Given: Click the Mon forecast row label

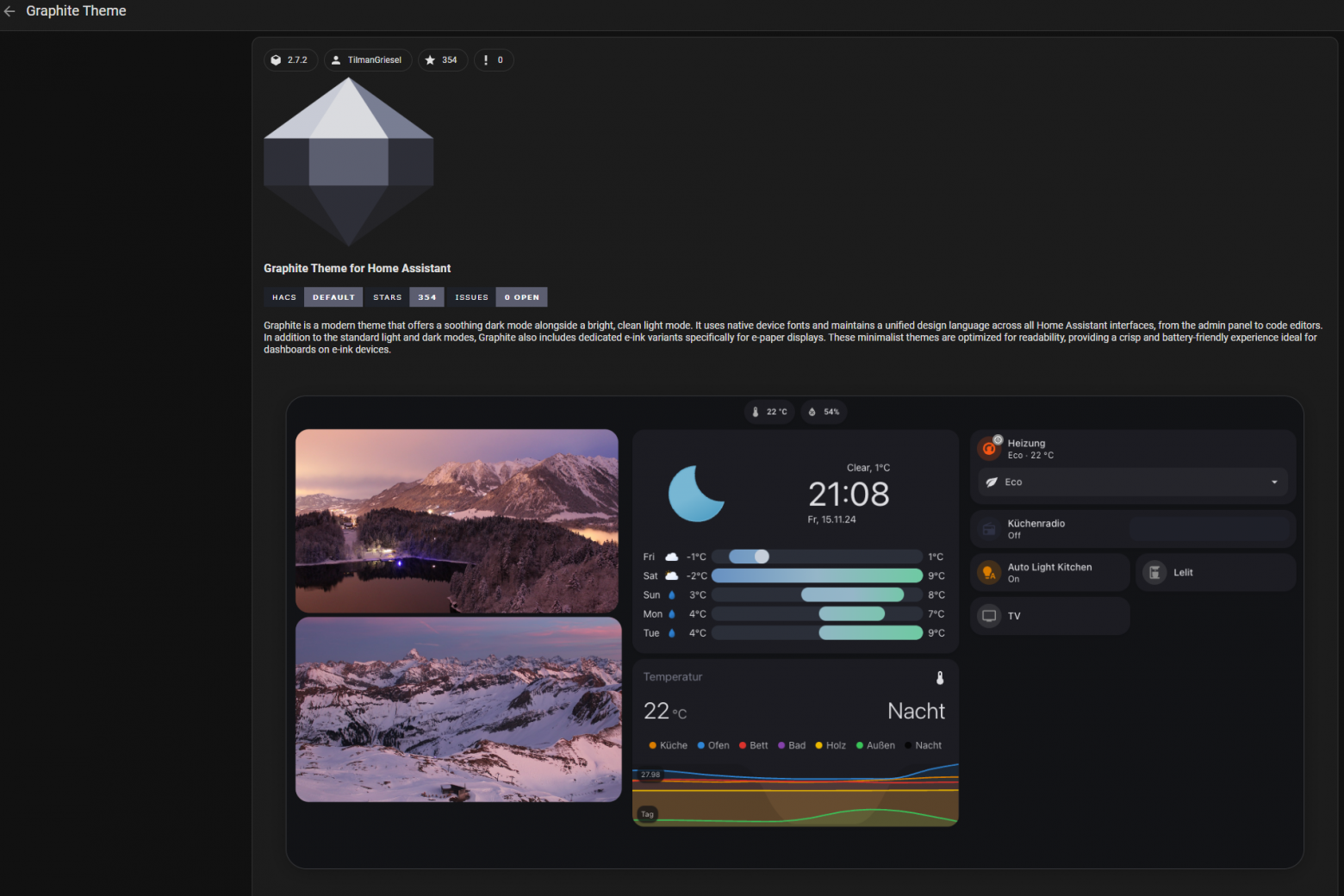Looking at the screenshot, I should [x=652, y=614].
